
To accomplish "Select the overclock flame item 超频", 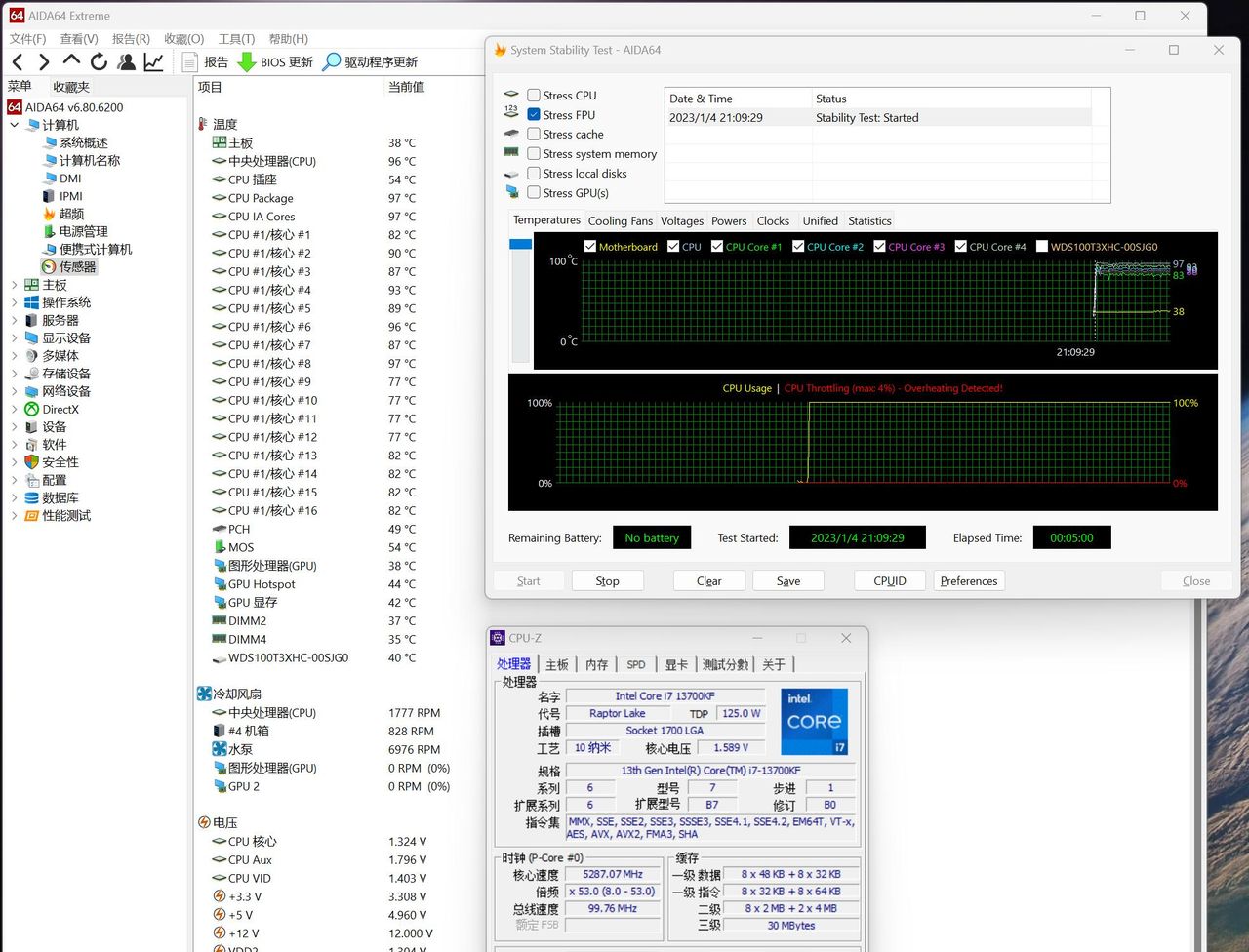I will click(x=70, y=214).
